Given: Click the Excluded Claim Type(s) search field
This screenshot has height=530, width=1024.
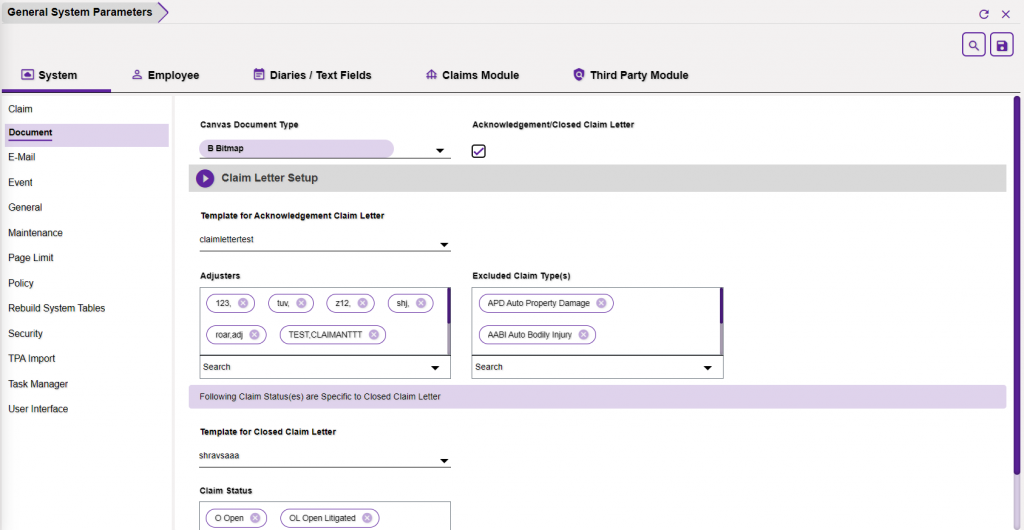Looking at the screenshot, I should [x=585, y=367].
